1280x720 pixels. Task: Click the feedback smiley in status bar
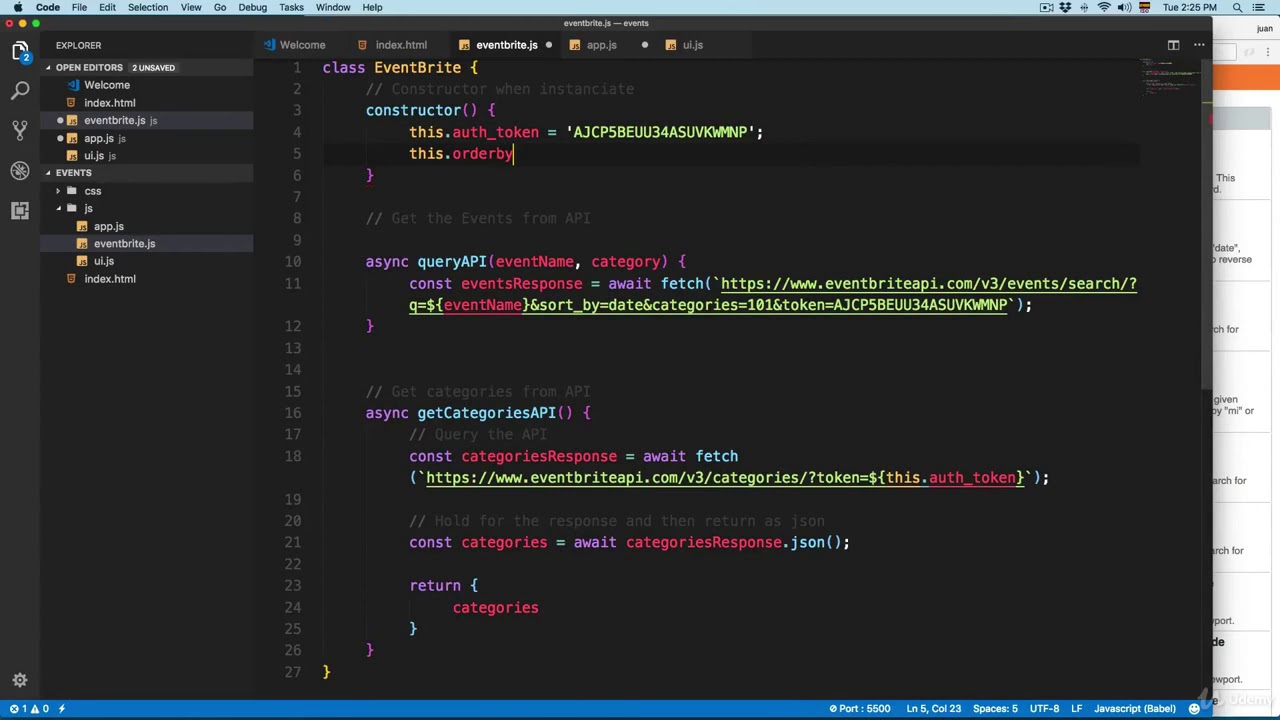point(1194,709)
